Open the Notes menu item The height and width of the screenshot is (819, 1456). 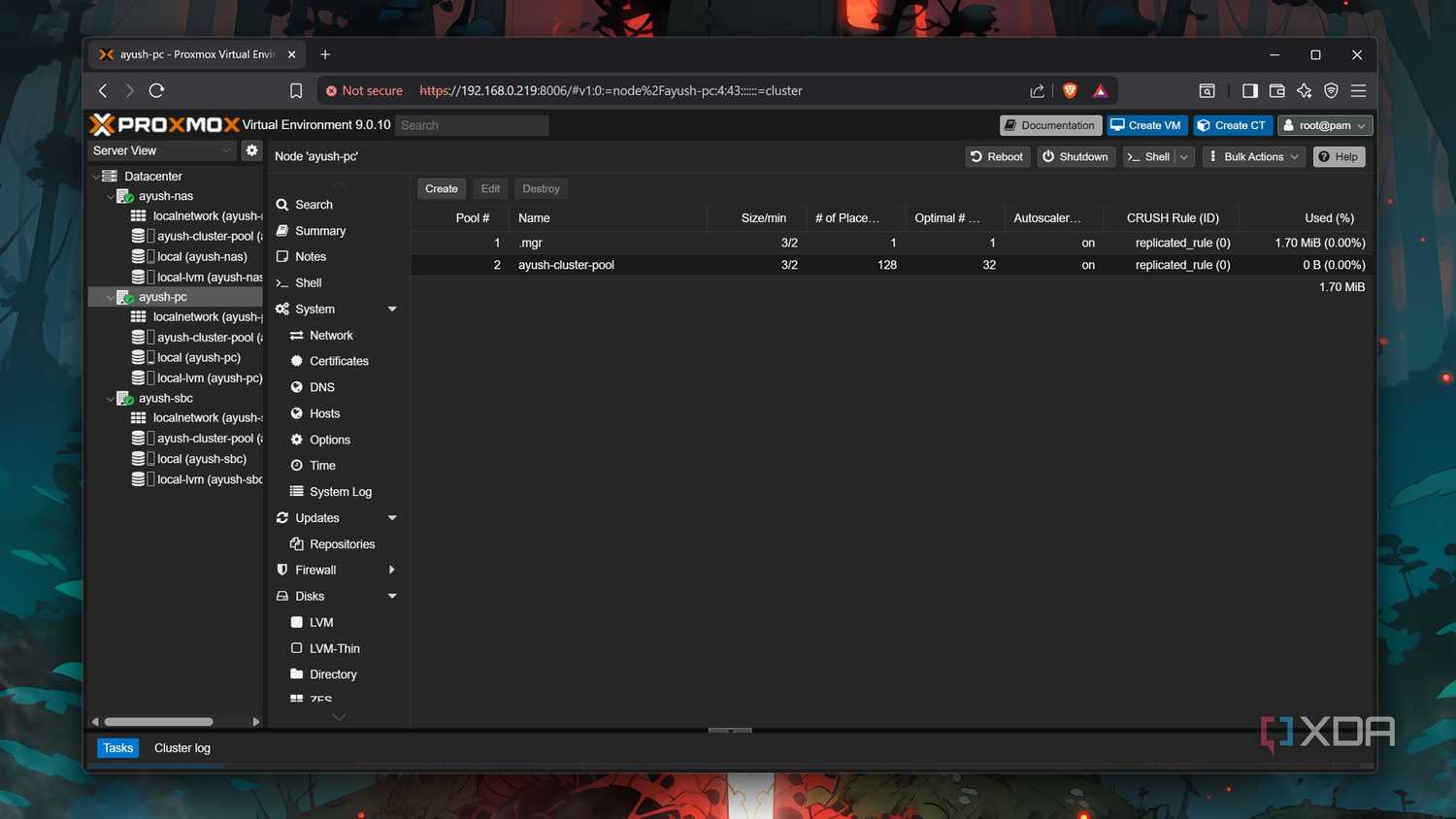tap(311, 256)
